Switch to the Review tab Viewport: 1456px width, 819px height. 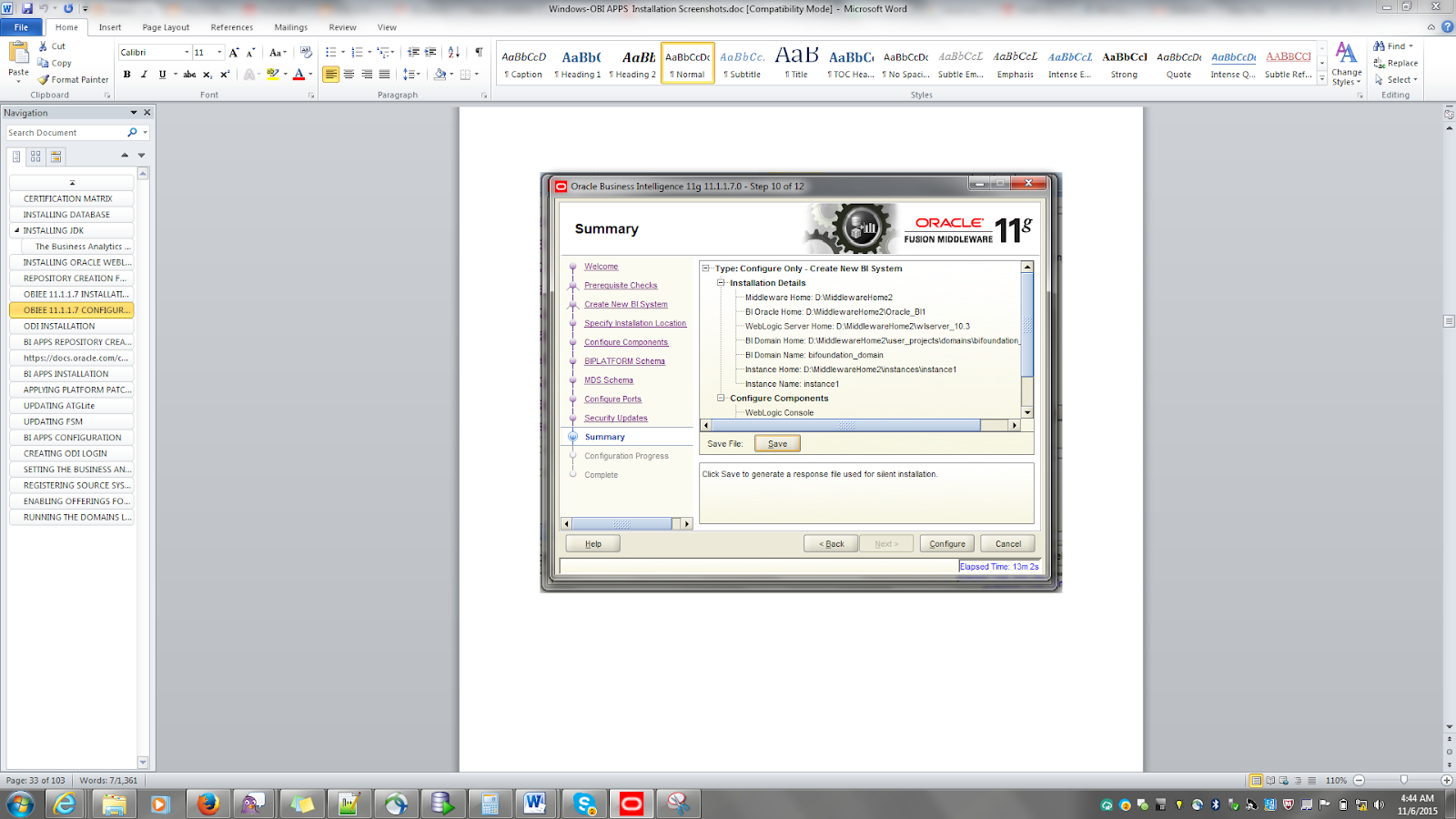point(343,27)
